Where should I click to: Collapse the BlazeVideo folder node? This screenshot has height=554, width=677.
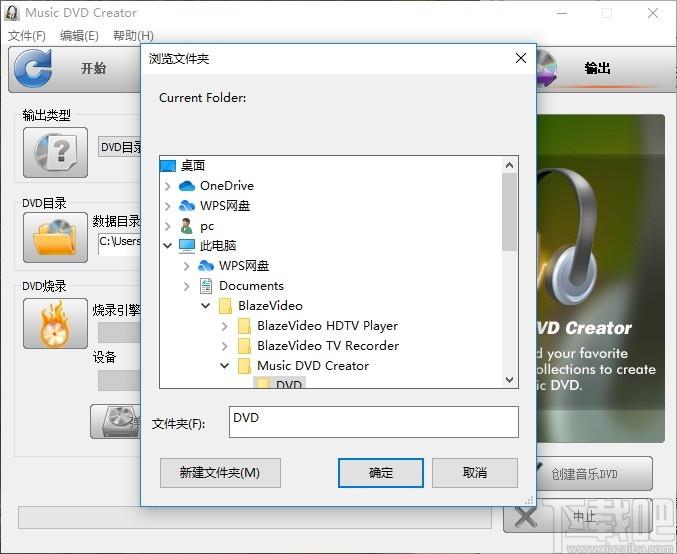206,306
